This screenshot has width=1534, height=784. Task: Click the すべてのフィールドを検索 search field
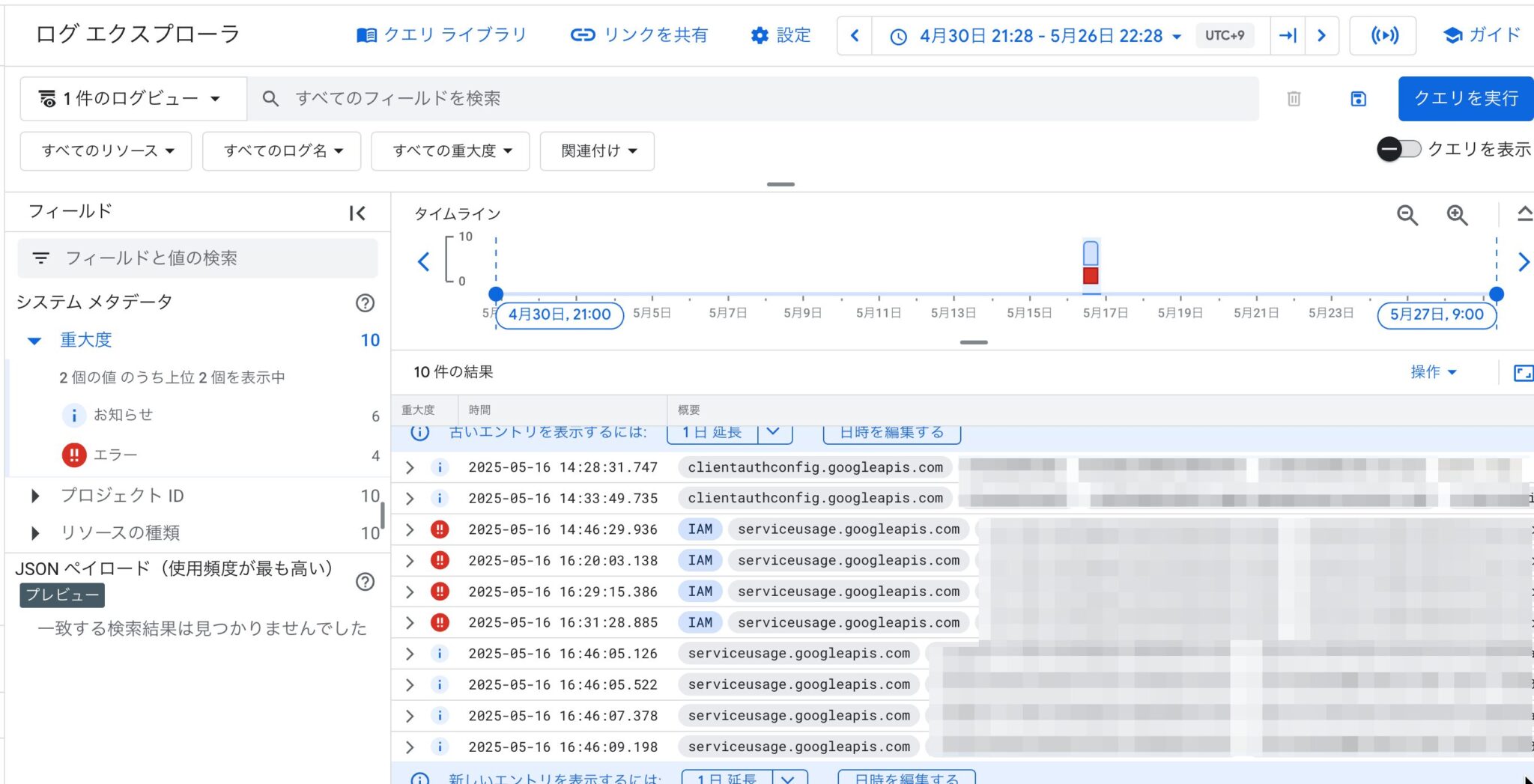(524, 98)
